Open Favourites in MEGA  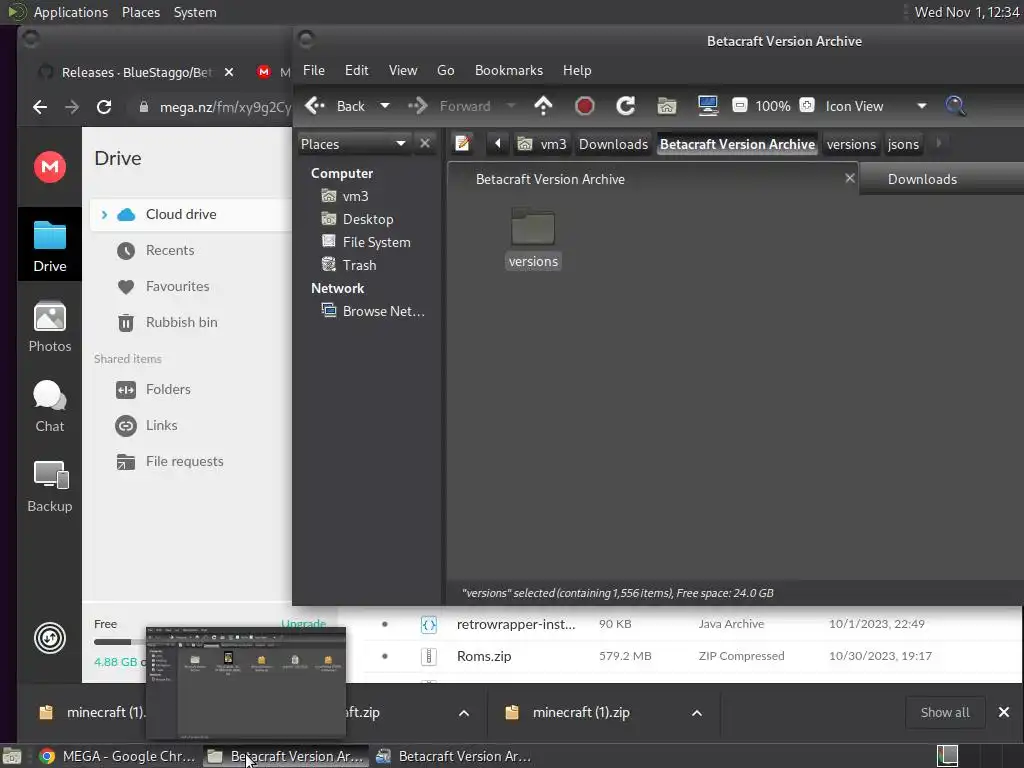click(178, 286)
